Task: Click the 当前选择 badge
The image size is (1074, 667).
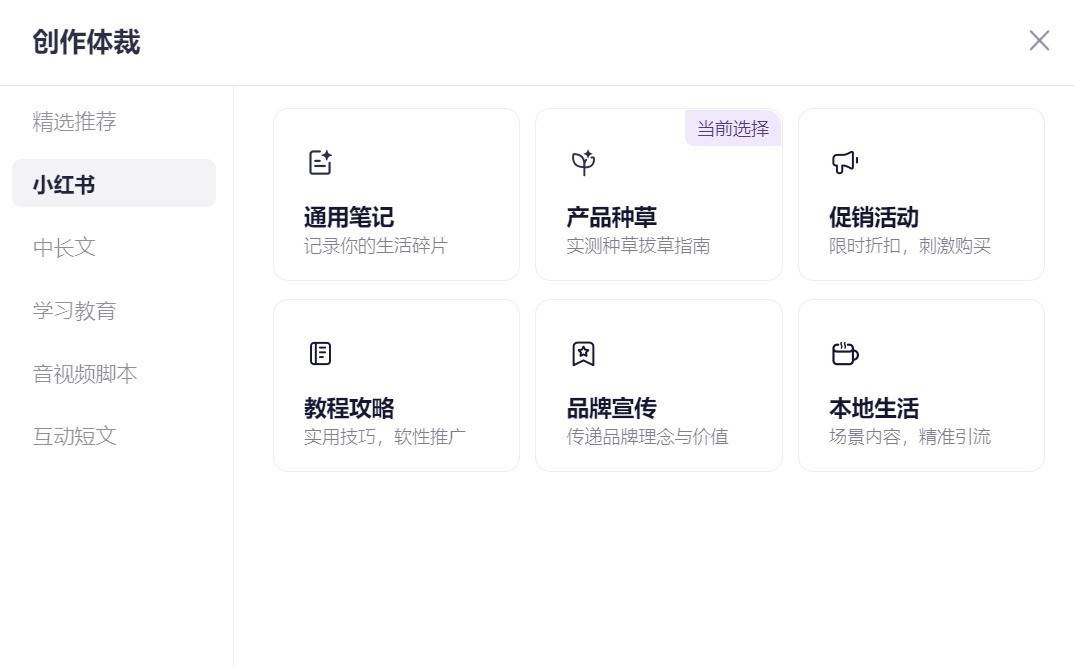Action: tap(733, 129)
